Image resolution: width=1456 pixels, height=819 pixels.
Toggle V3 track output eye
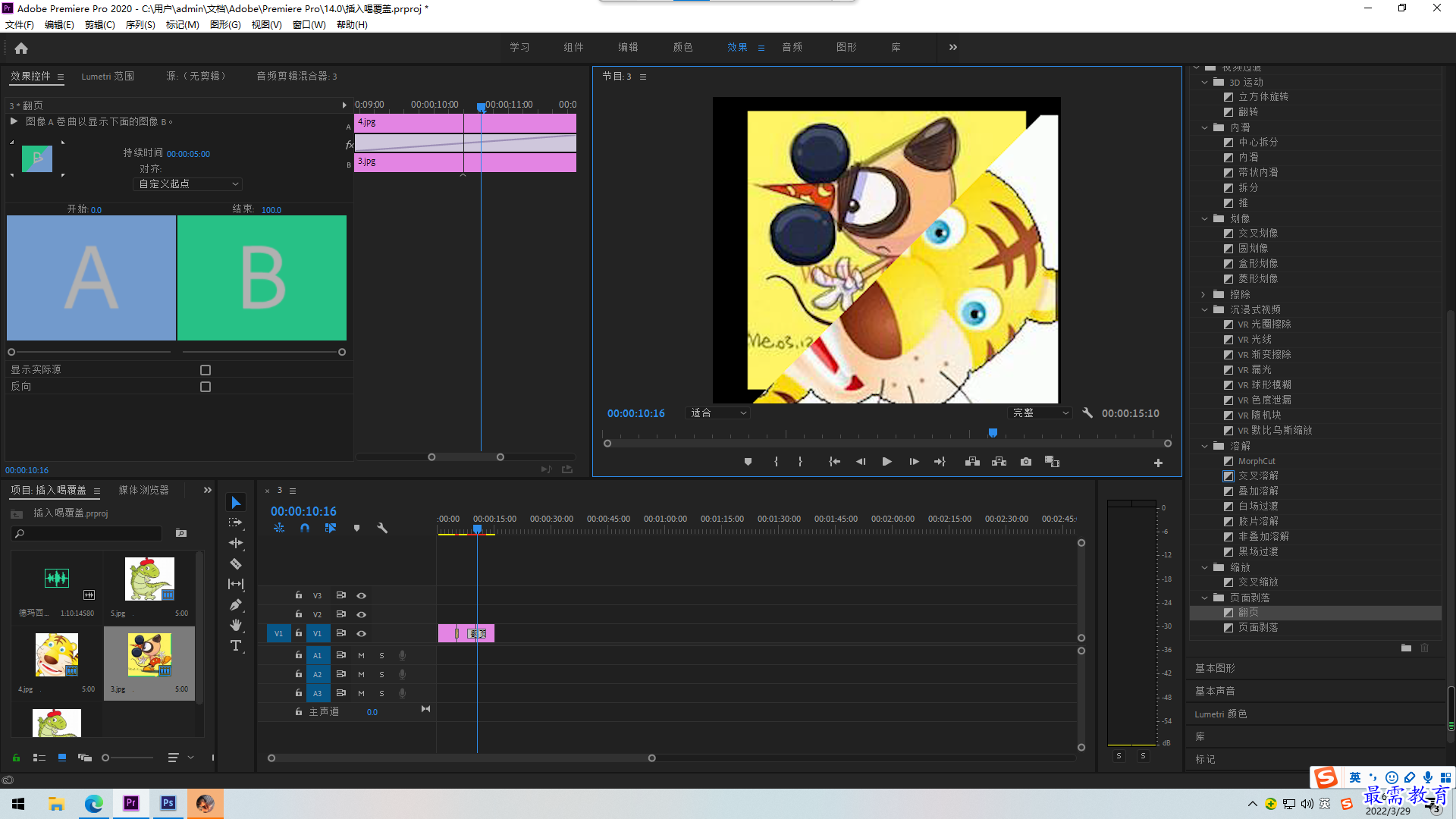pyautogui.click(x=362, y=596)
